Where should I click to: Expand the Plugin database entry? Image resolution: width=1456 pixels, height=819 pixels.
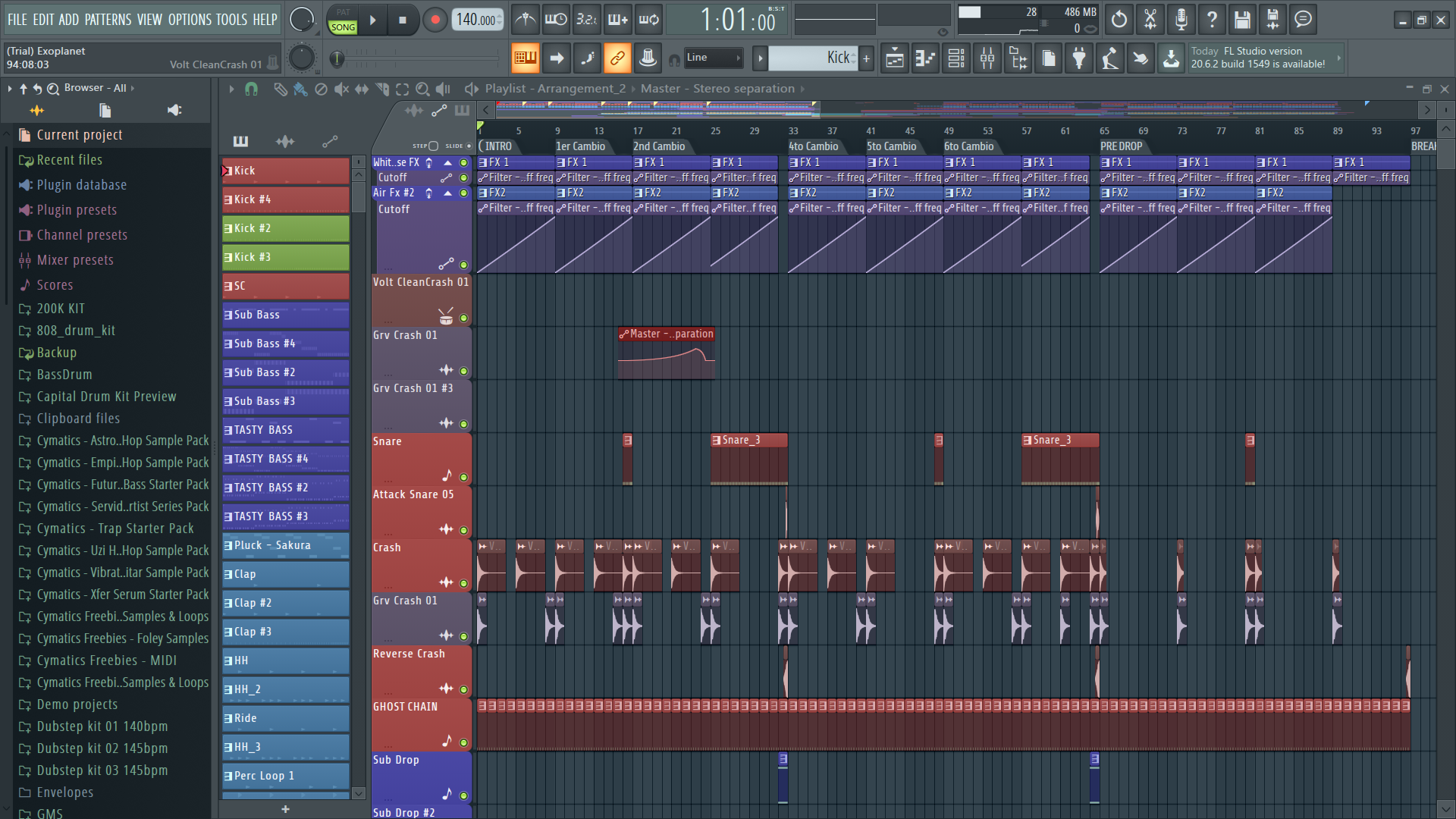pyautogui.click(x=82, y=185)
